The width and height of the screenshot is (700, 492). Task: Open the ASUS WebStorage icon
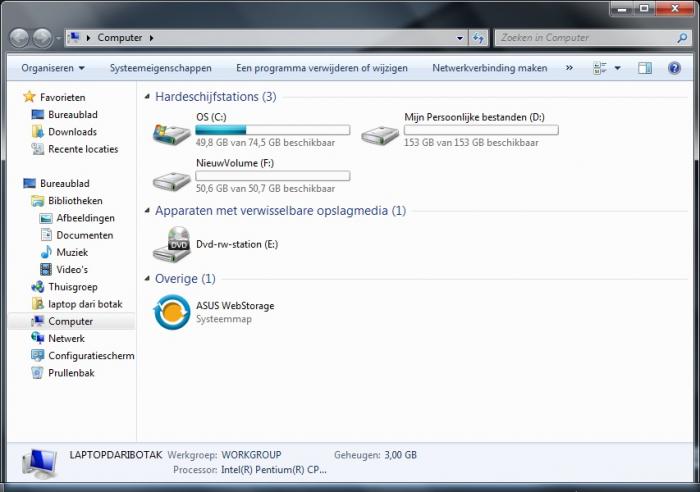point(171,311)
